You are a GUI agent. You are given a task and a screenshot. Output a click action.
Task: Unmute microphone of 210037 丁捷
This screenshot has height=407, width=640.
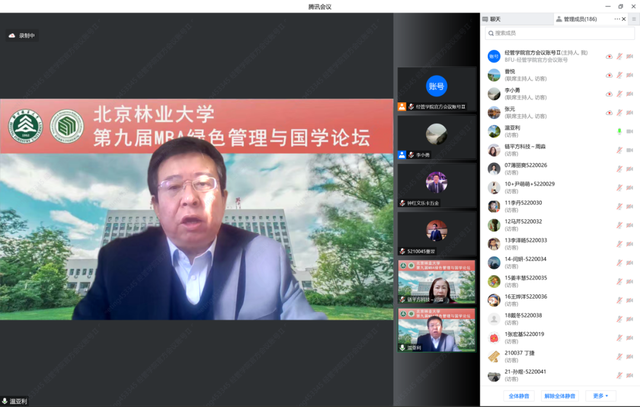619,357
